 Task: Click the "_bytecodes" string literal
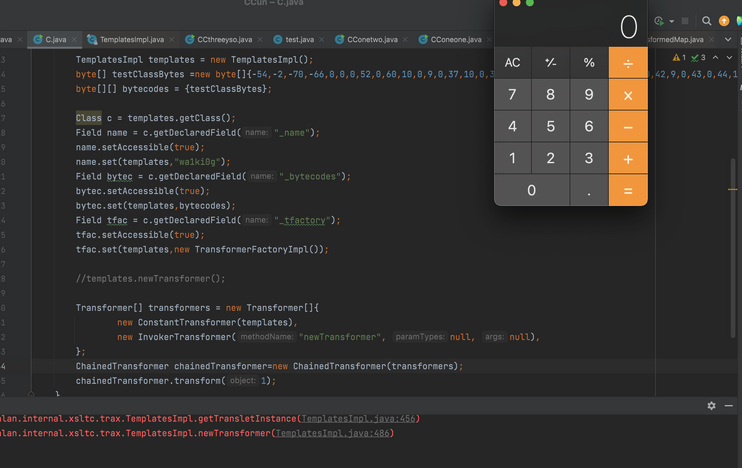(x=310, y=177)
